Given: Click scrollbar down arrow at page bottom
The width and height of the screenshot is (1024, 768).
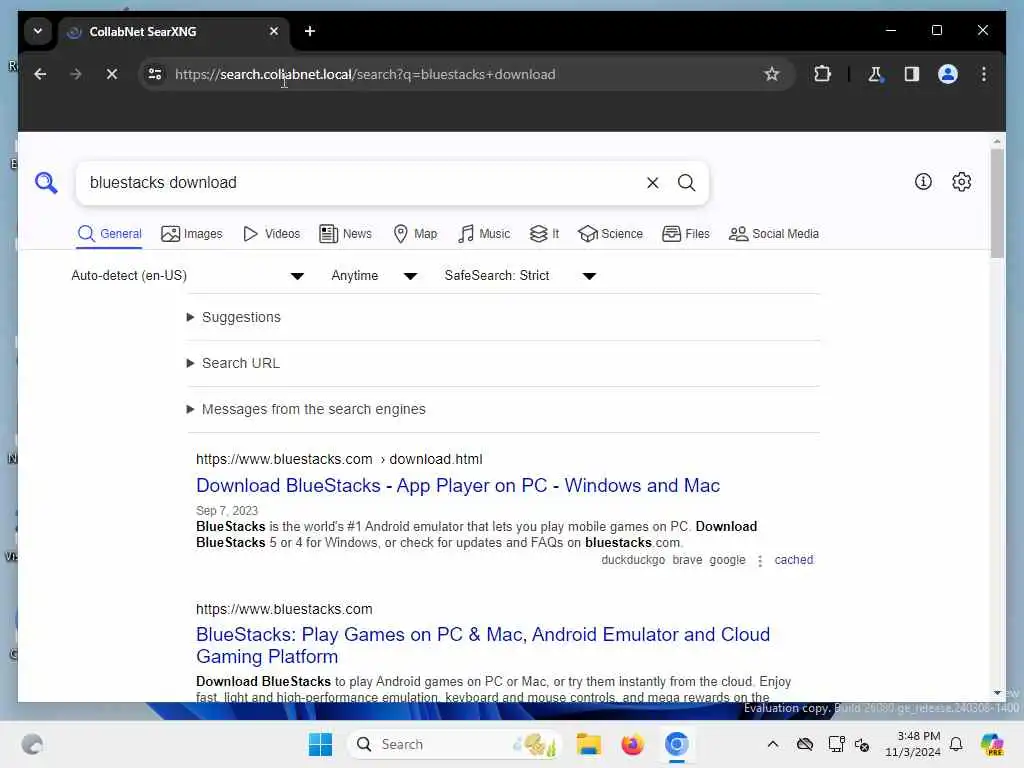Looking at the screenshot, I should click(997, 693).
